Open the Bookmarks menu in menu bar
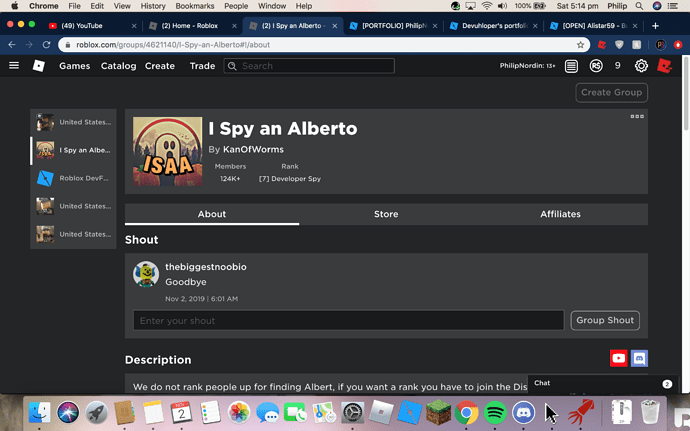Viewport: 690px width, 431px height. click(x=195, y=6)
